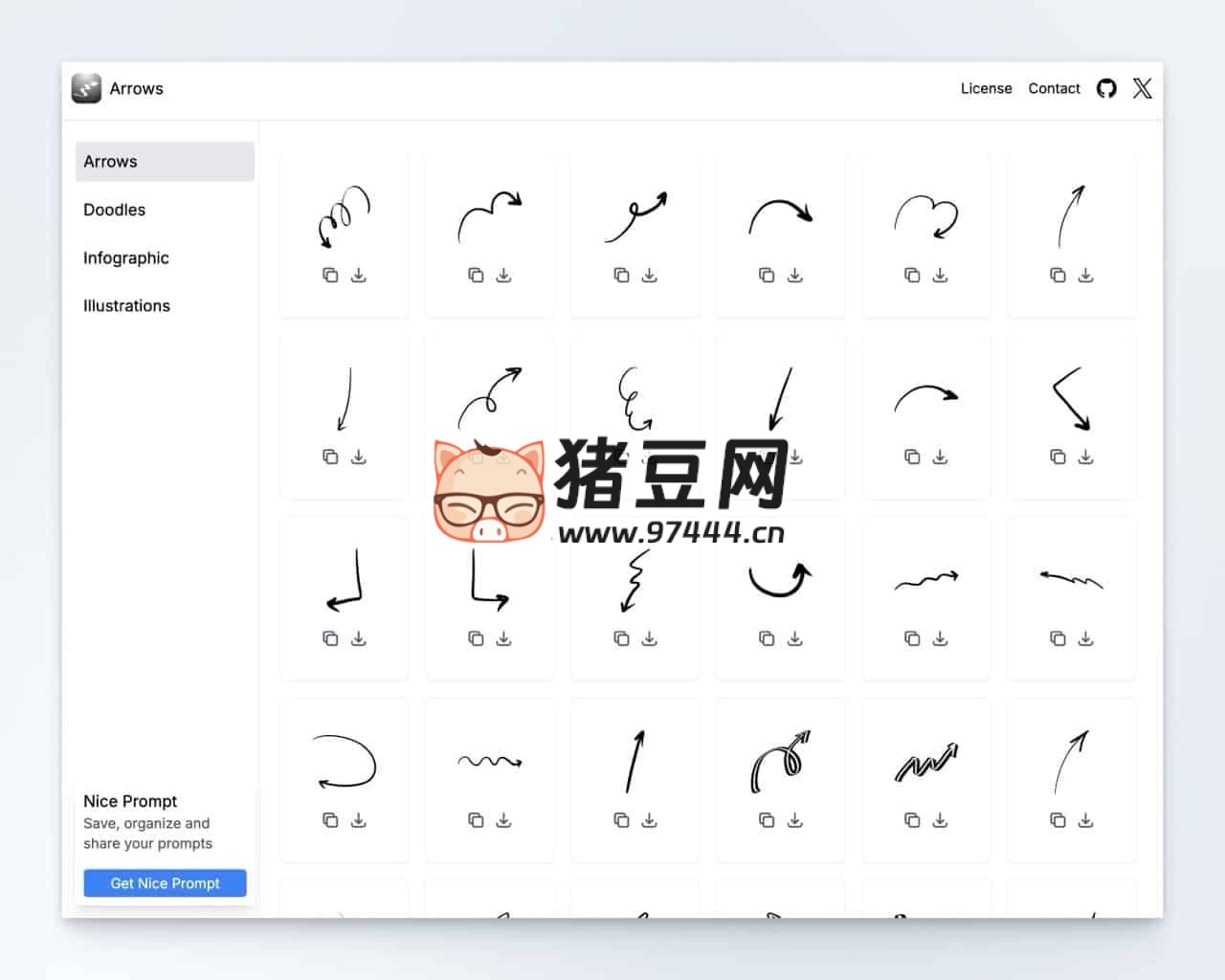Click the Arrows title in header
This screenshot has height=980, width=1225.
[x=136, y=88]
